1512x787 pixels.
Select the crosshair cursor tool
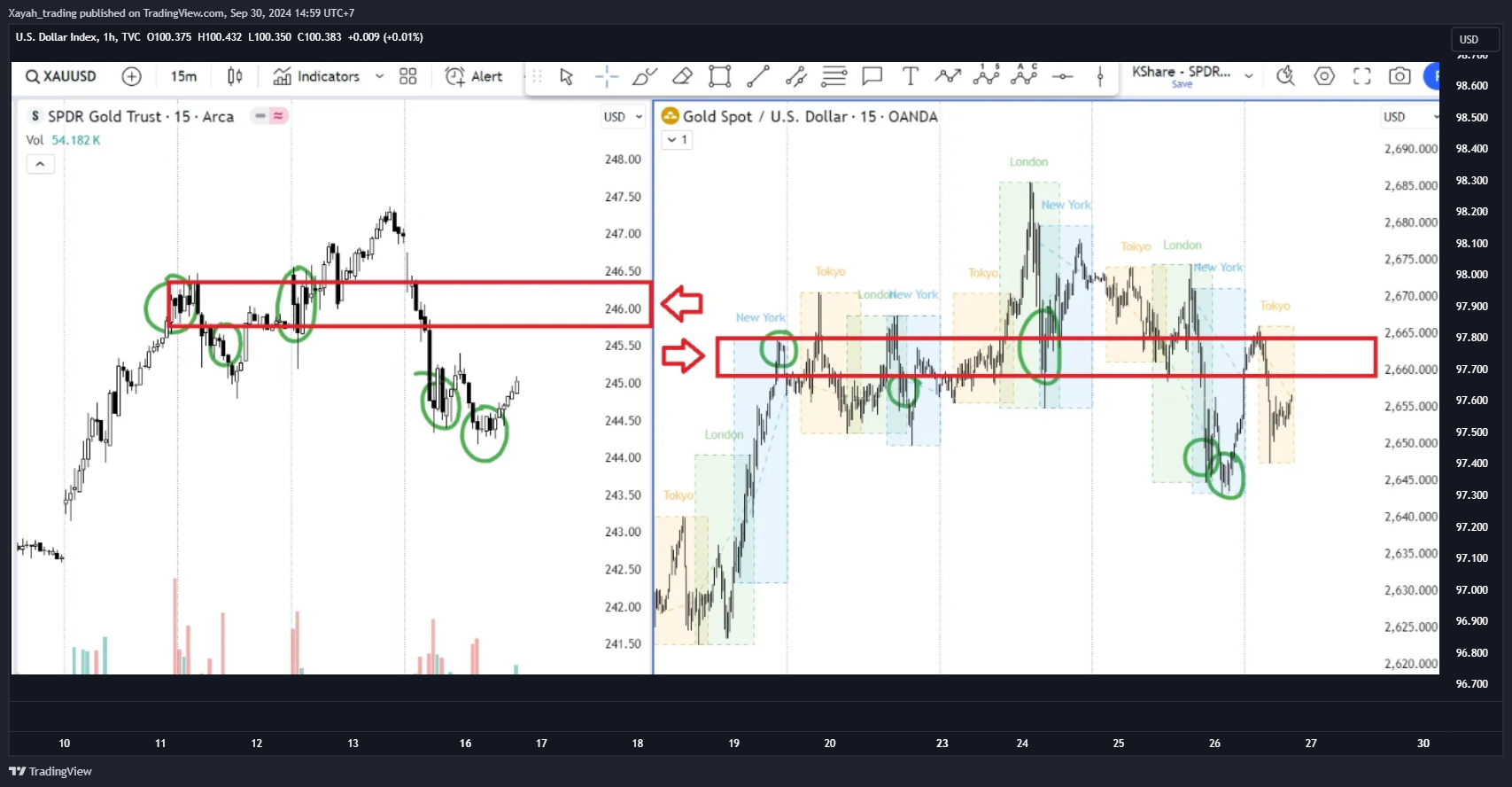(607, 76)
